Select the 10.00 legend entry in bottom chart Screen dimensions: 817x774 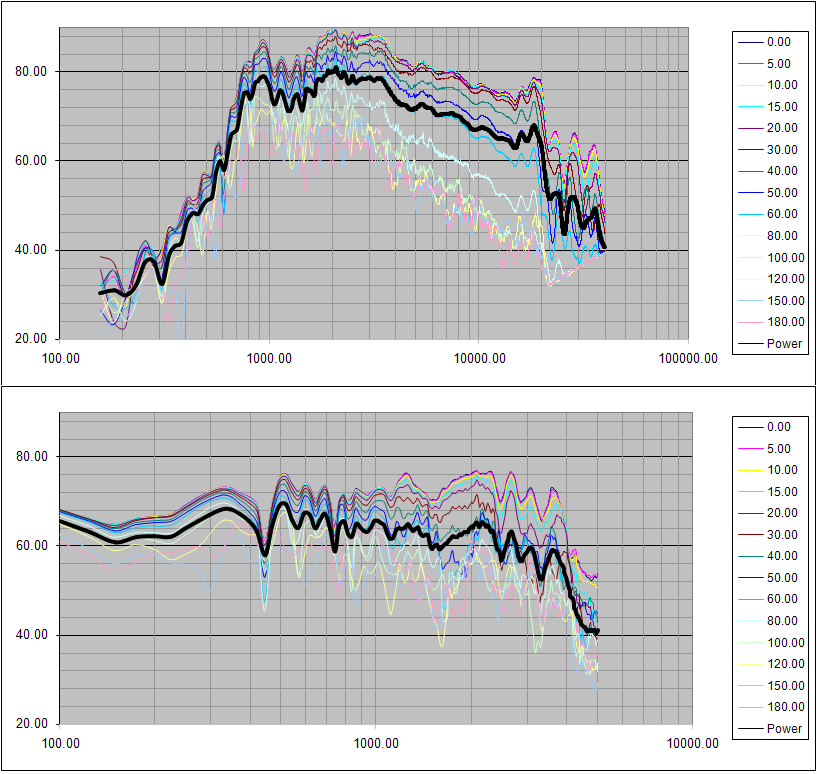[x=768, y=470]
